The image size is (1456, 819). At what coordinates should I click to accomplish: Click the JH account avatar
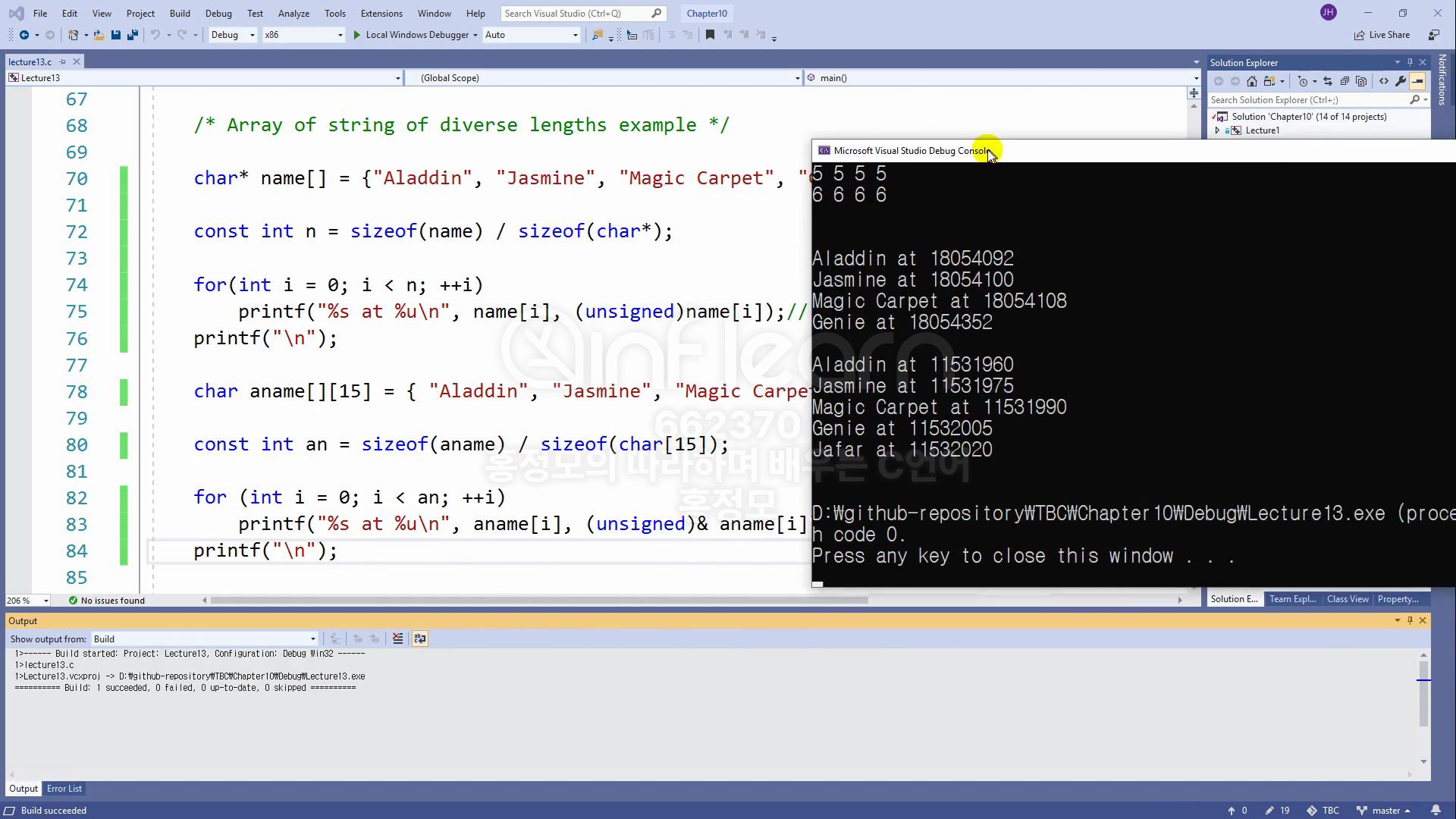tap(1328, 13)
